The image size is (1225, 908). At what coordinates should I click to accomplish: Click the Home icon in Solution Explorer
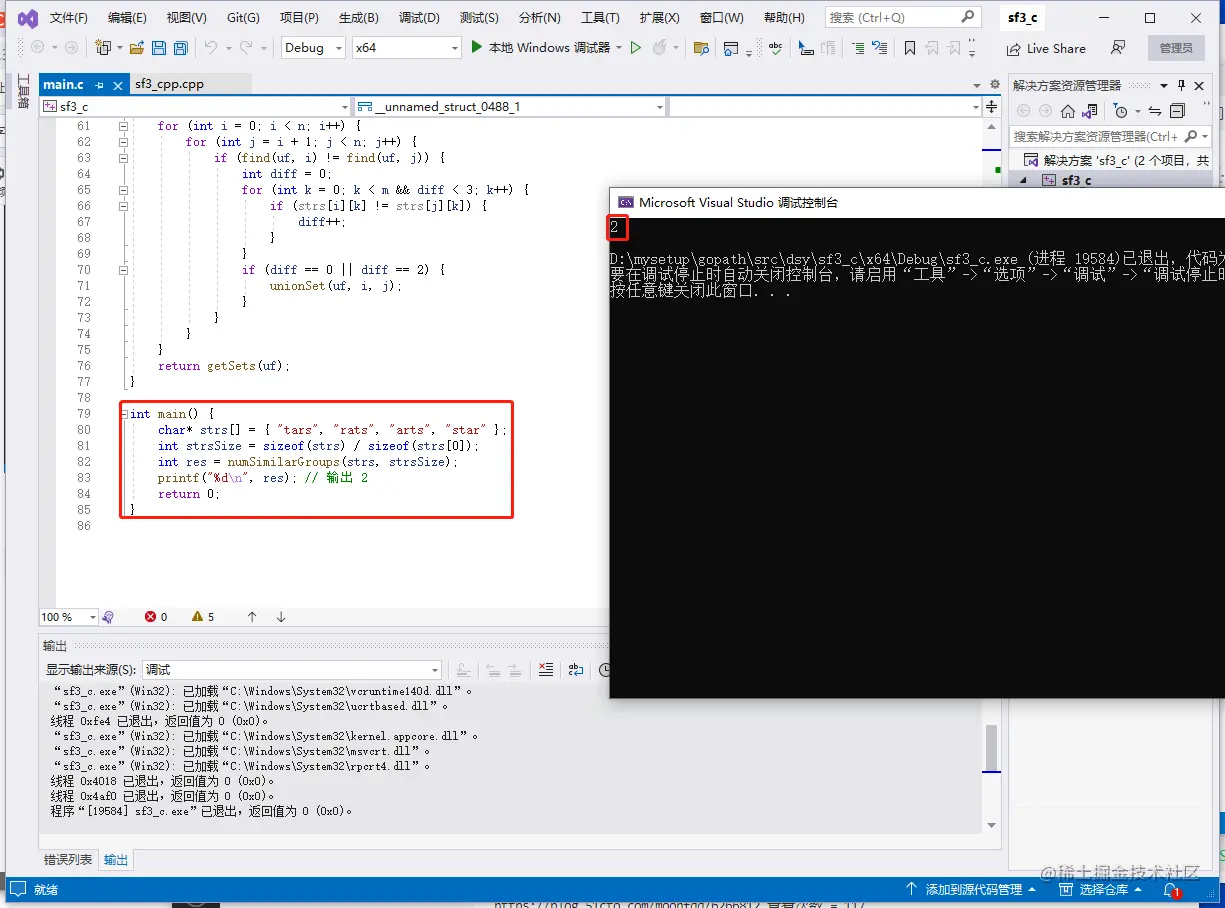pos(1068,111)
